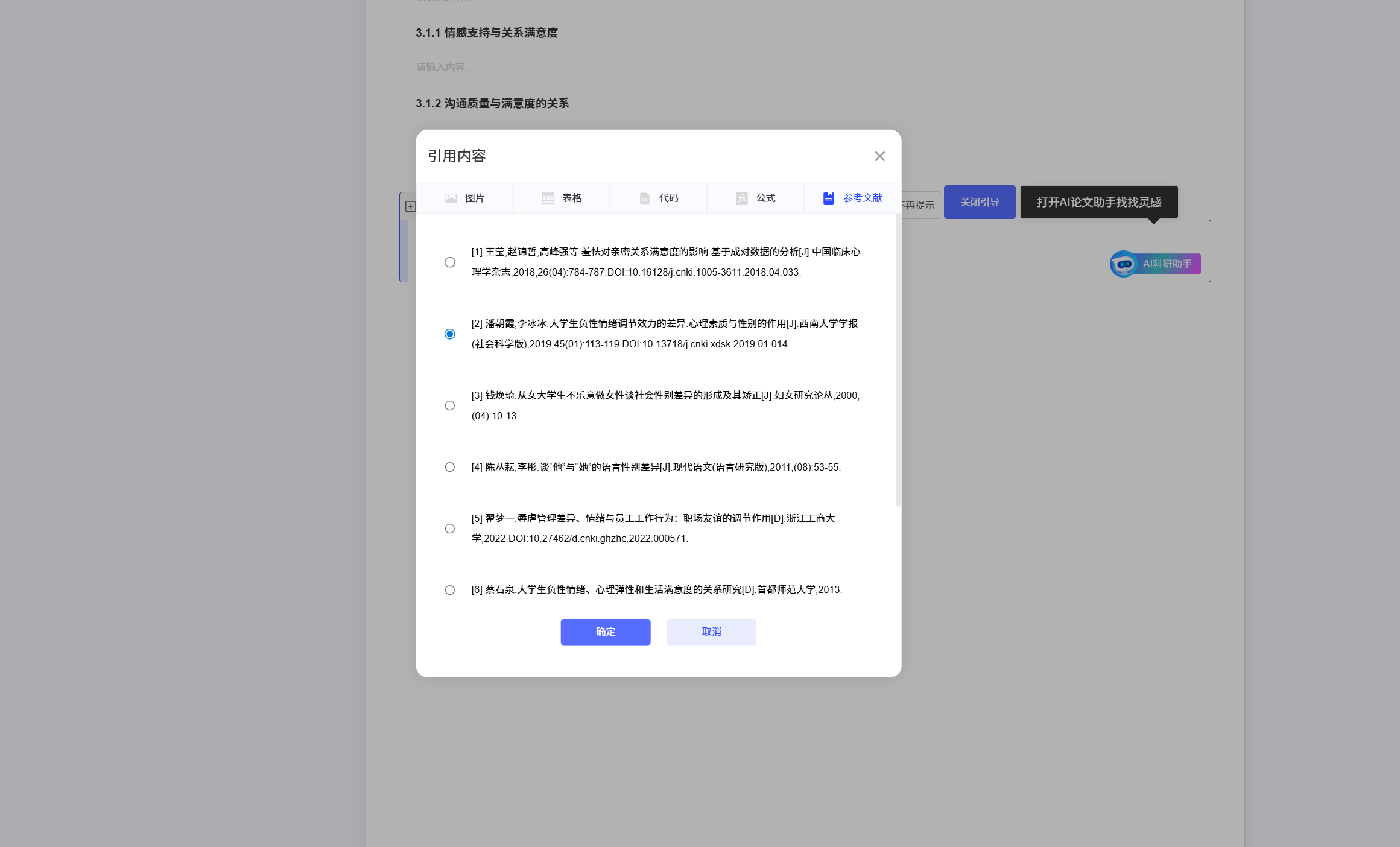Select reference [3] 钱焕琦 radio button

pos(450,405)
